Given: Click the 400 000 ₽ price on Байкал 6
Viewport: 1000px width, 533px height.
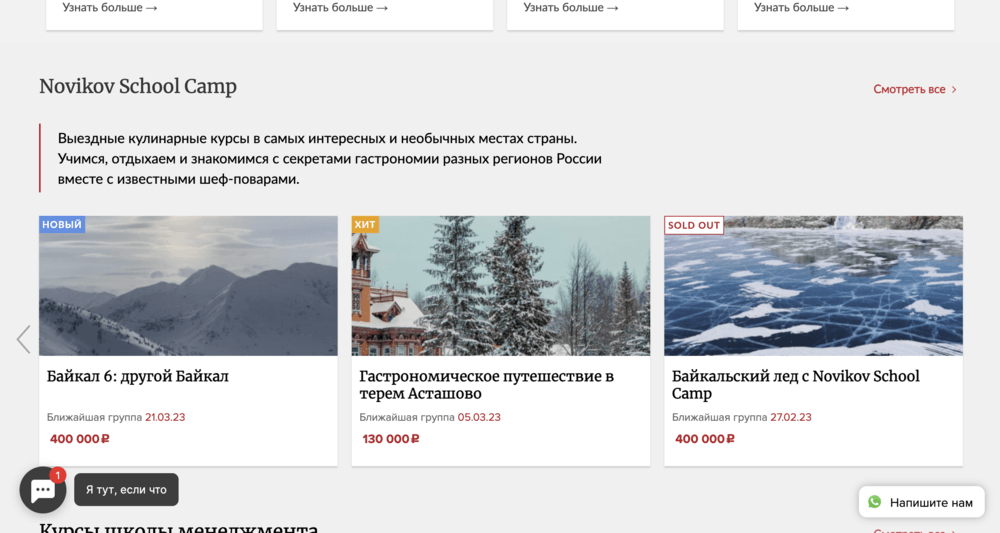Looking at the screenshot, I should coord(80,439).
